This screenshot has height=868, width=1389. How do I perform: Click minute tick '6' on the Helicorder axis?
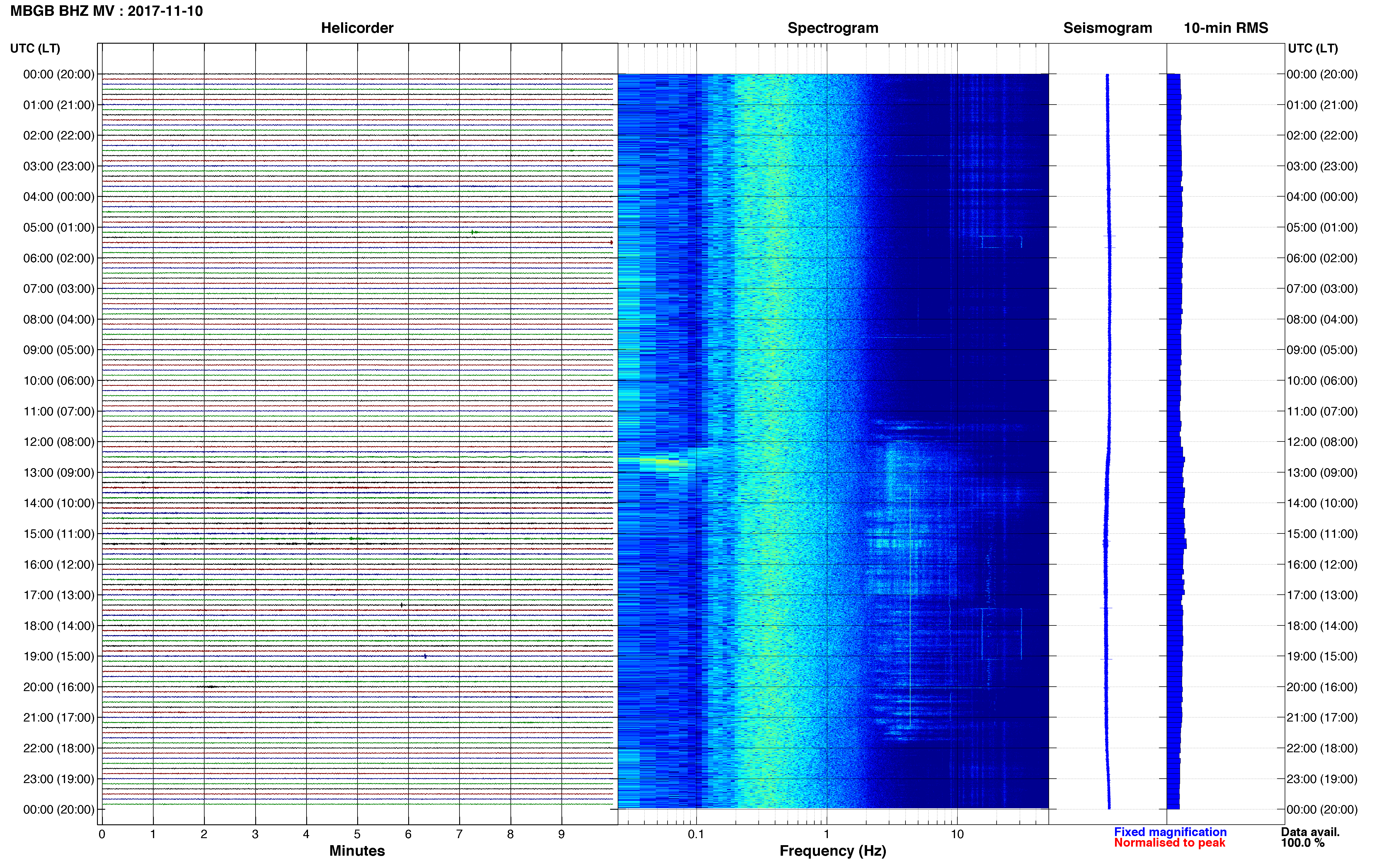(x=408, y=835)
